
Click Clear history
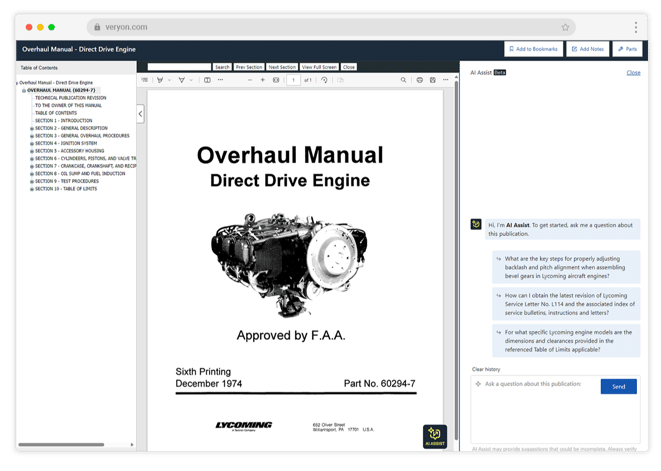(x=486, y=369)
